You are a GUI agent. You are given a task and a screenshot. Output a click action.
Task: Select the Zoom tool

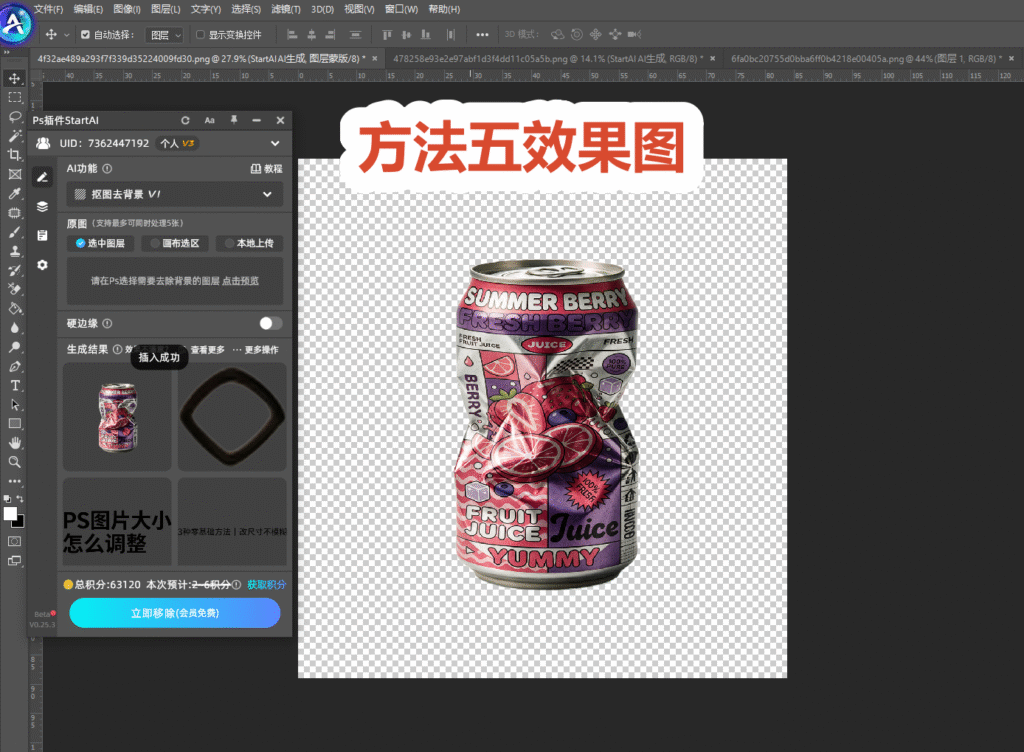coord(14,462)
